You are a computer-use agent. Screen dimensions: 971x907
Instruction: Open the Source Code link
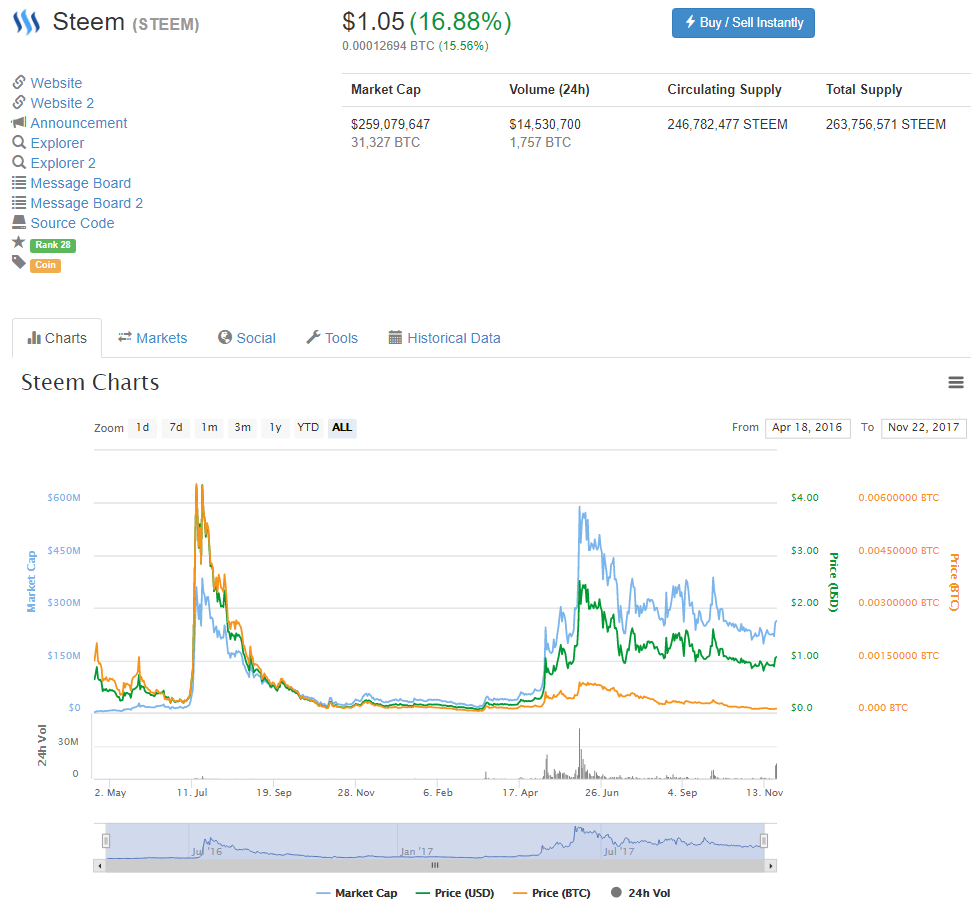[x=72, y=223]
